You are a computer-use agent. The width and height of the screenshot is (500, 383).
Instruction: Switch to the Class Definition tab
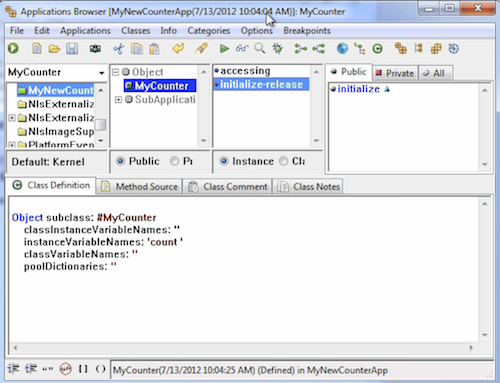click(x=51, y=185)
